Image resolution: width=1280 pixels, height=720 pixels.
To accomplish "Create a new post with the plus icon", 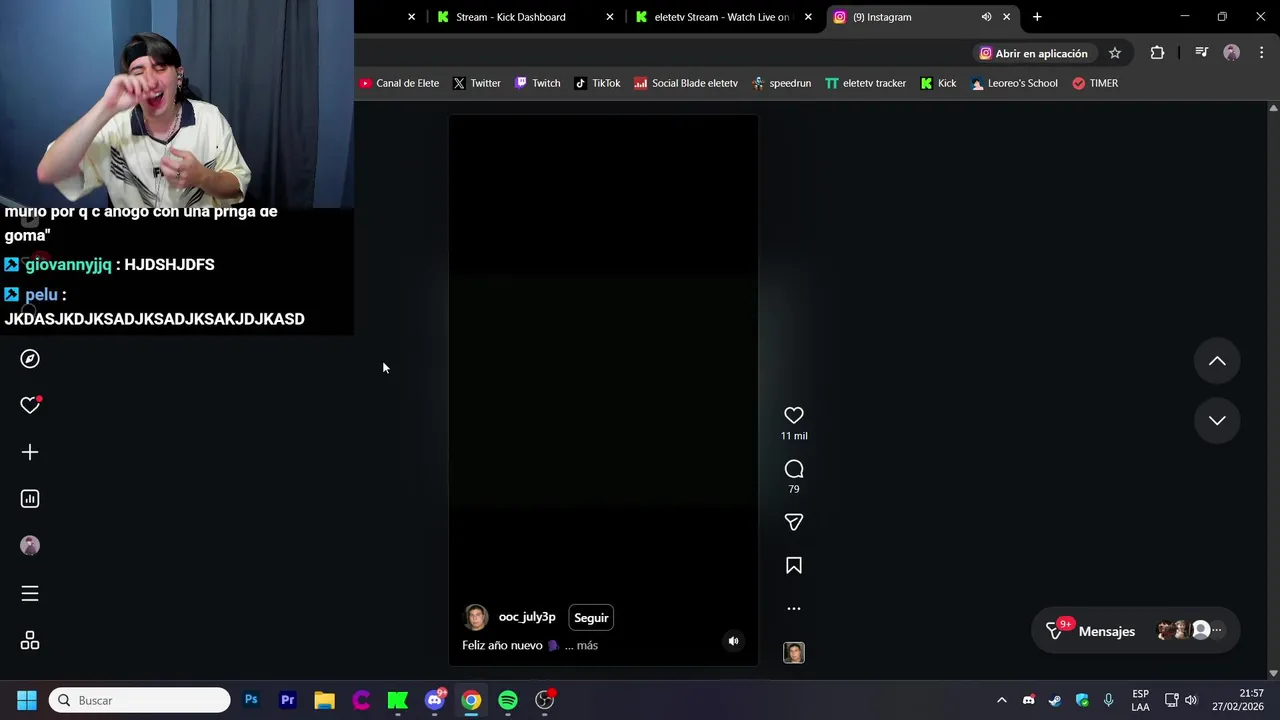I will coord(30,452).
